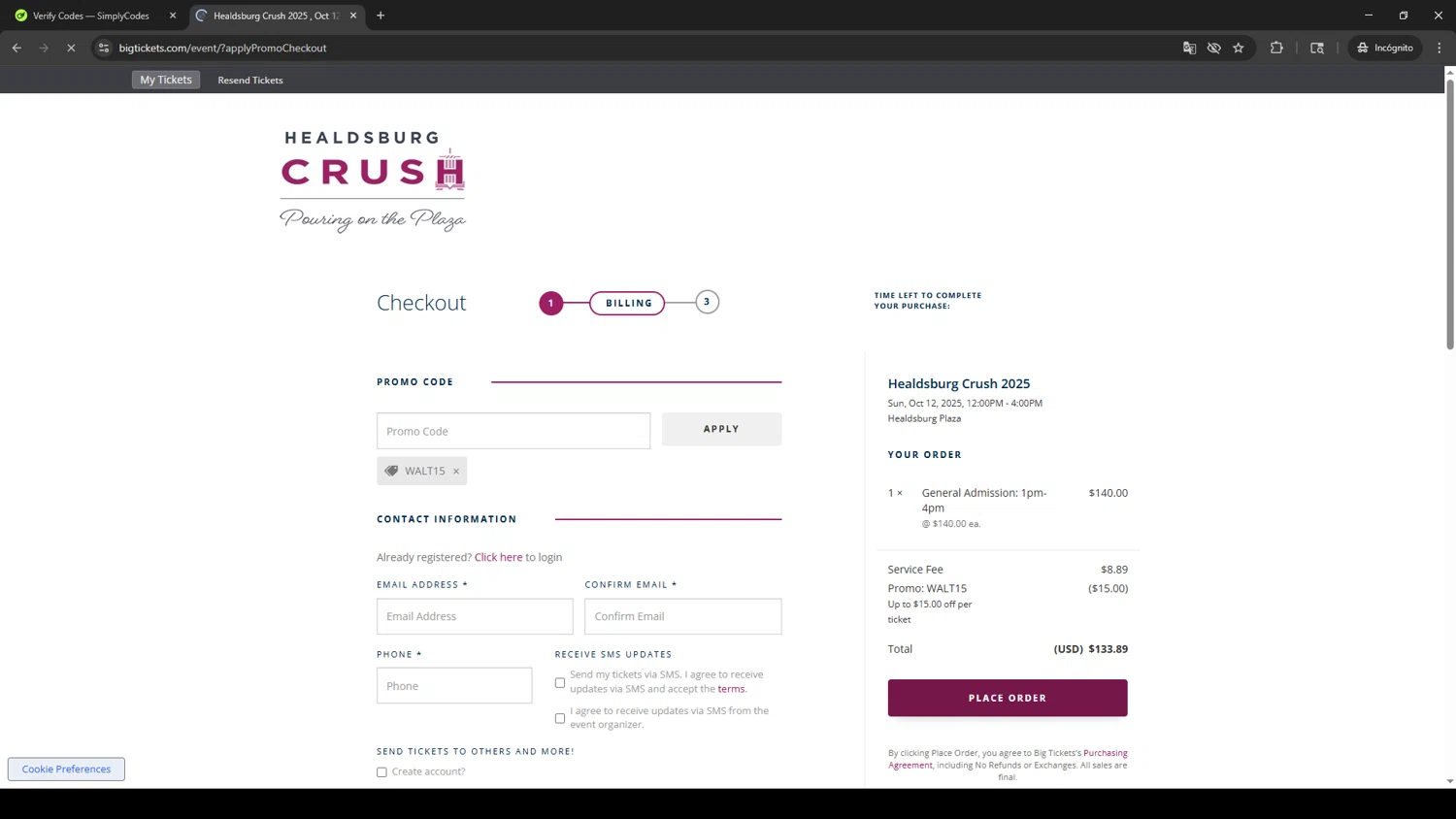The height and width of the screenshot is (819, 1456).
Task: Minimize the browser window
Action: 1369,16
